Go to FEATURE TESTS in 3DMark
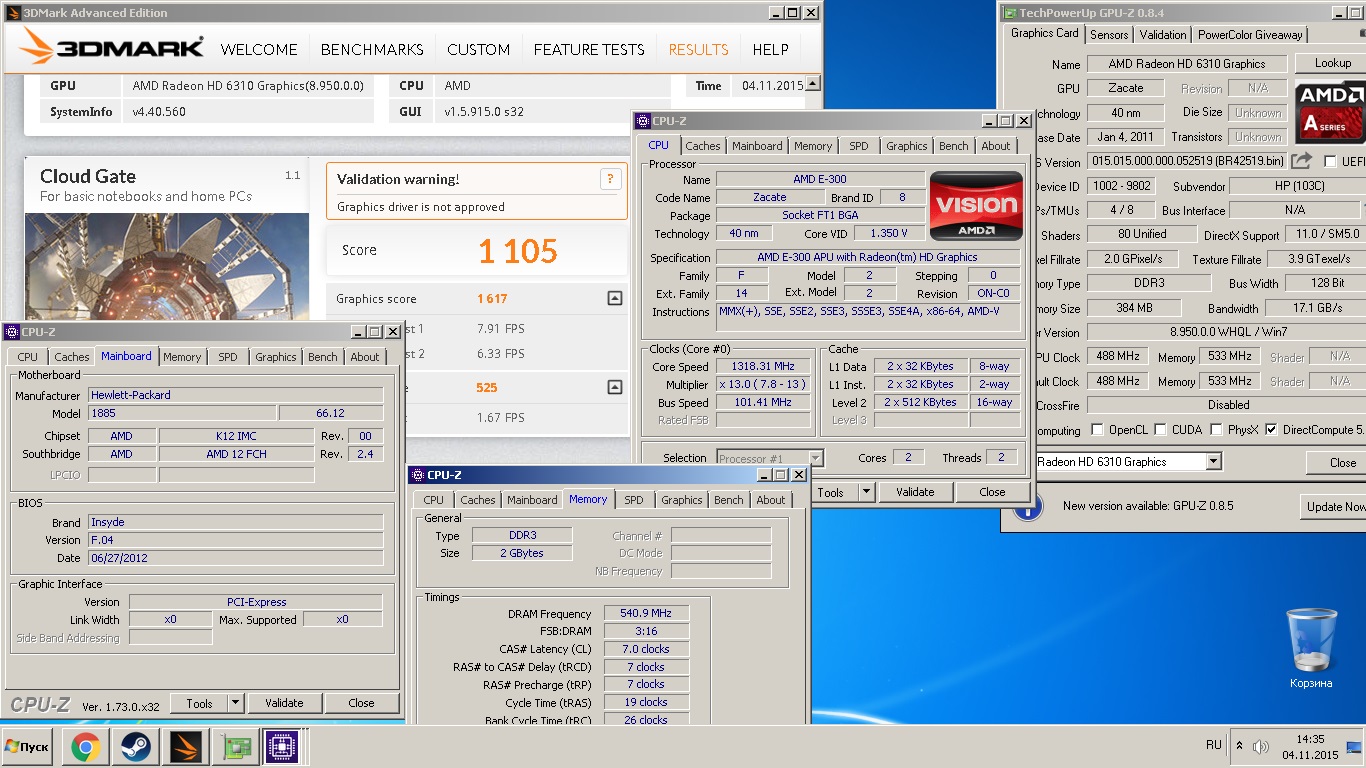This screenshot has width=1366, height=768. 589,49
